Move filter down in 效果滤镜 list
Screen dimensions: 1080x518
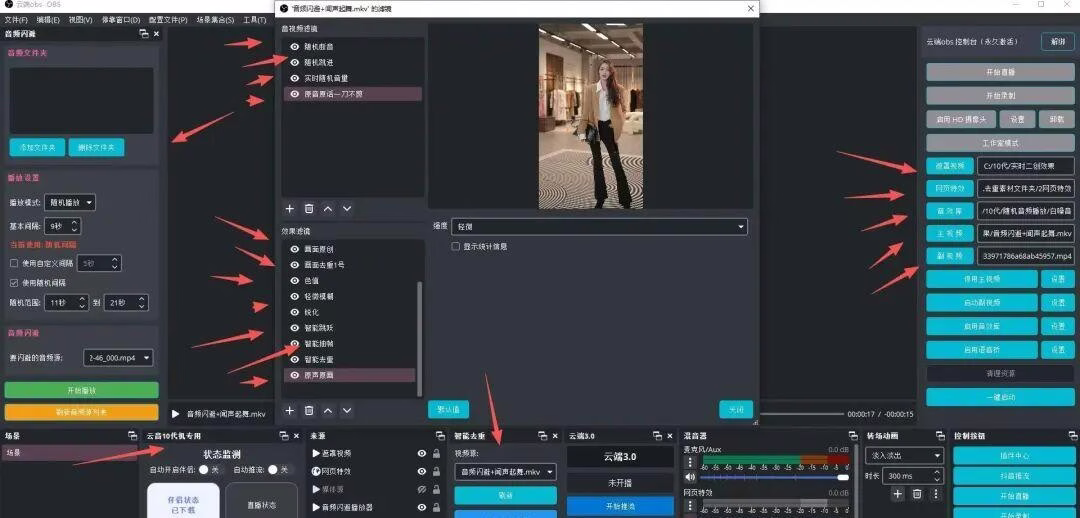click(x=347, y=411)
